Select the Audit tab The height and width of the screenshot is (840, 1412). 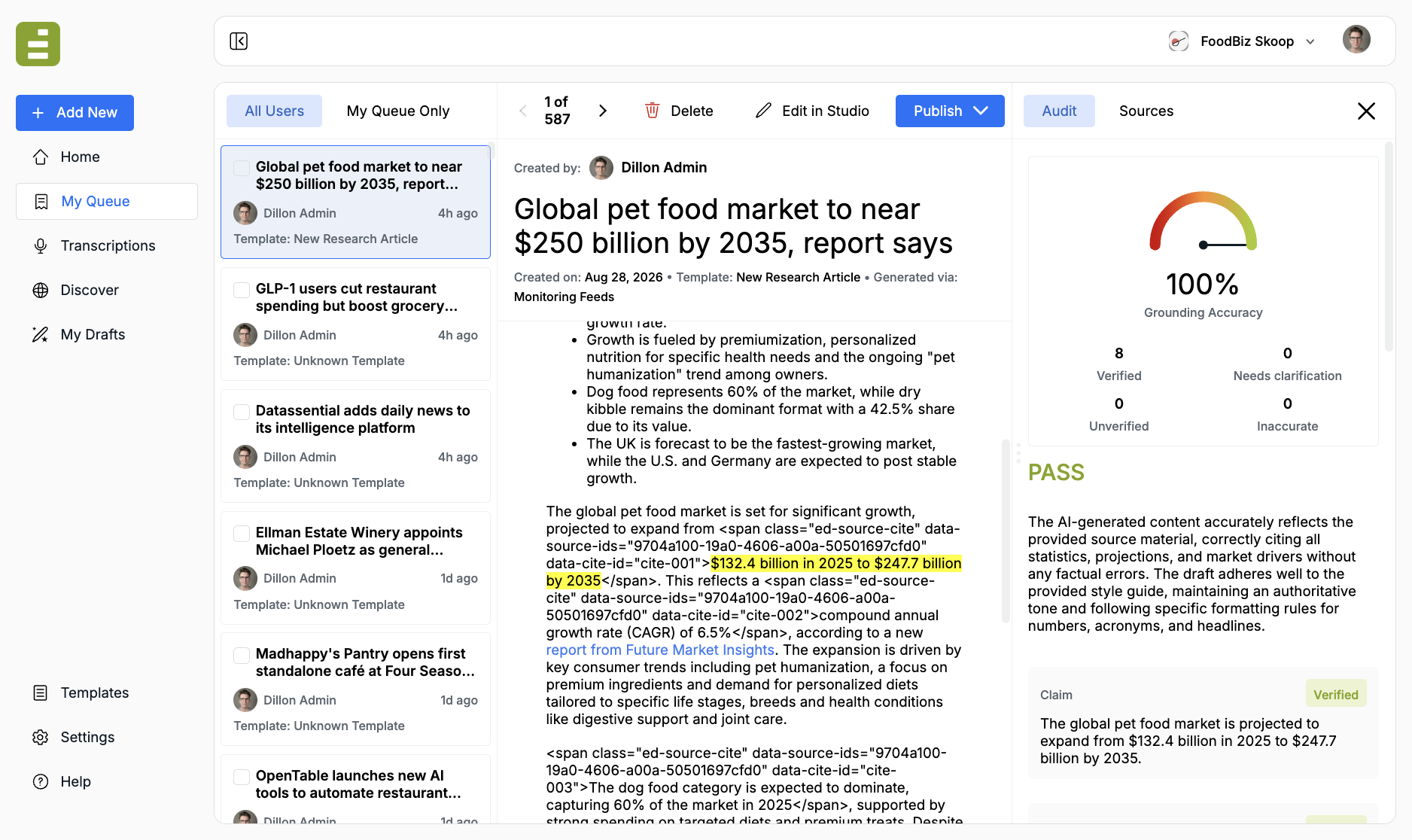tap(1059, 111)
